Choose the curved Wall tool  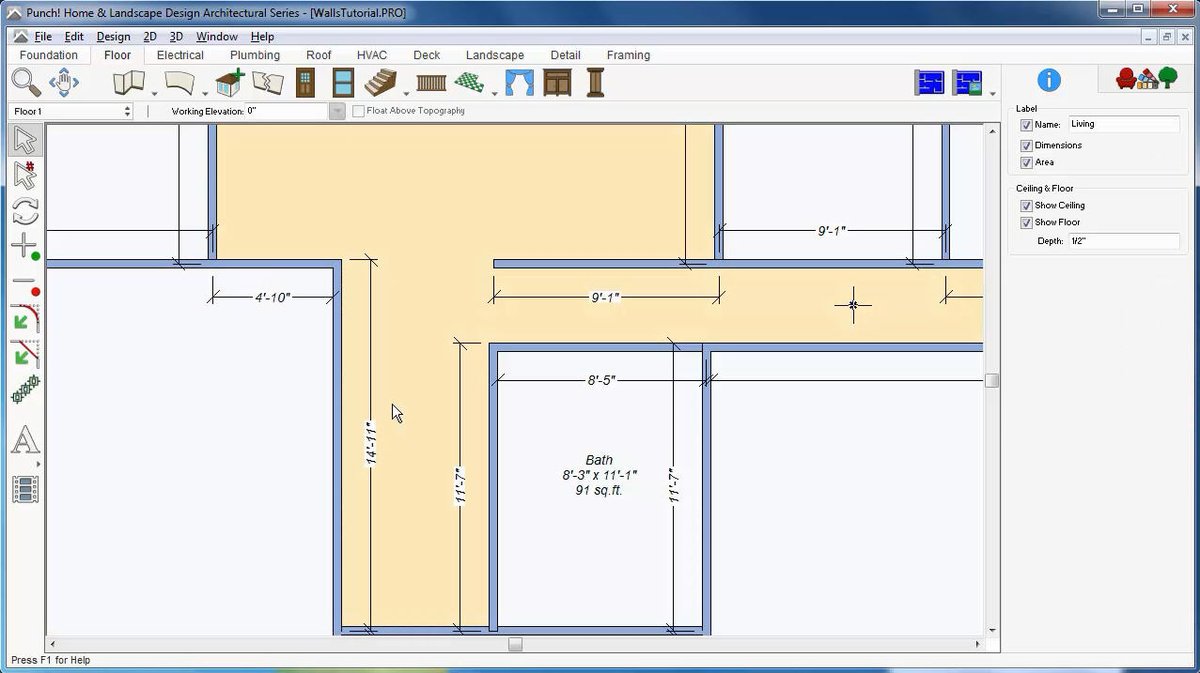coord(180,82)
